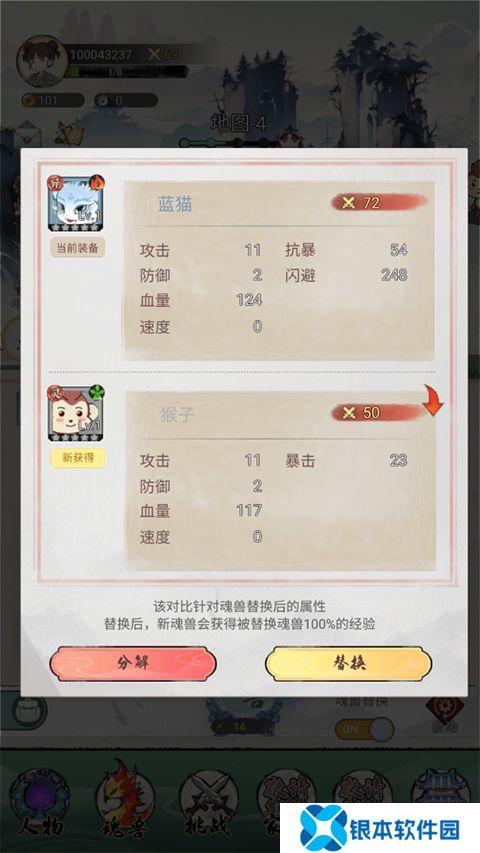The width and height of the screenshot is (480, 853).
Task: Tap the 地图-4 map progress track
Action: [x=239, y=143]
